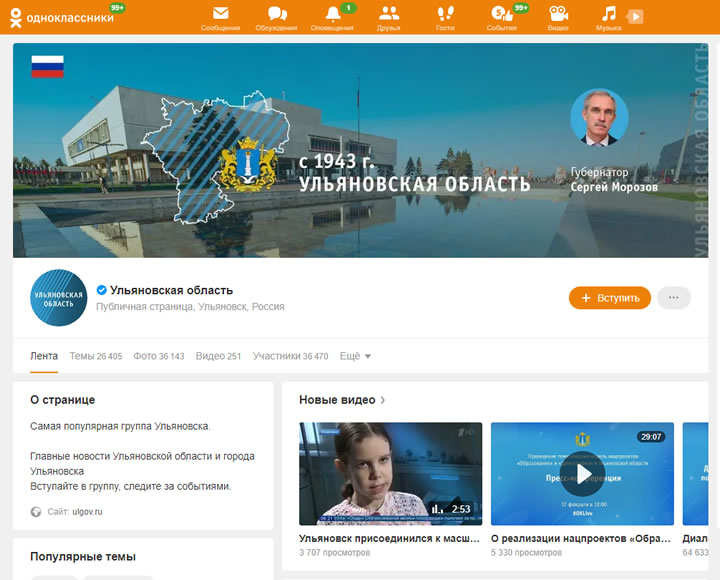The width and height of the screenshot is (720, 580).
Task: Open Сообщения envelope icon
Action: click(x=220, y=13)
